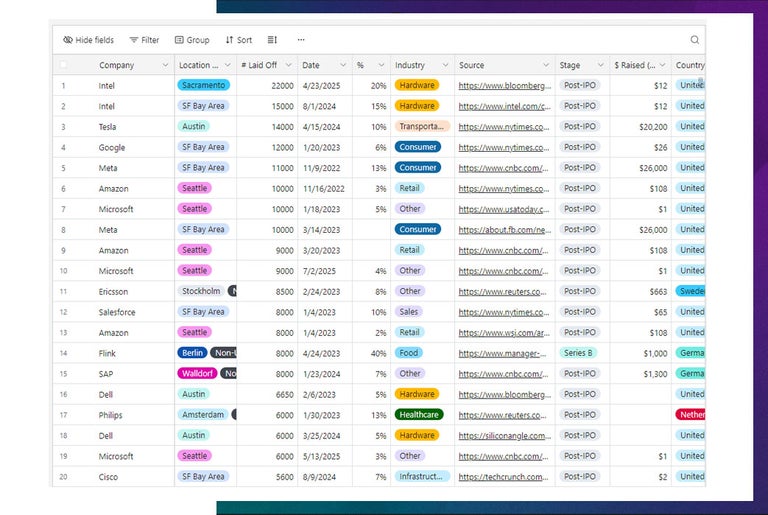
Task: Click the date 4/15/2024
Action: tap(321, 126)
